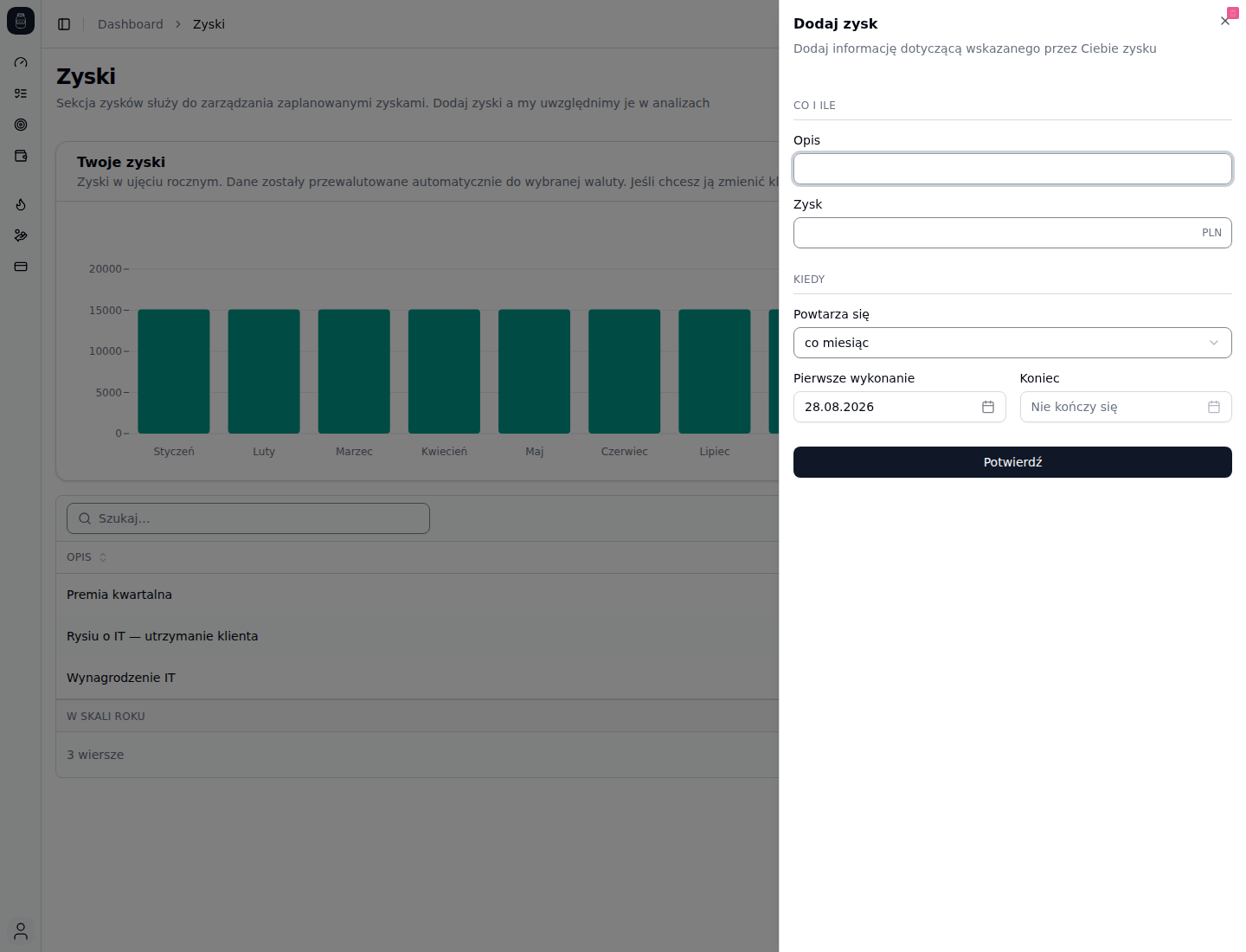Open calendar icon for Pierwsze wykonanie
This screenshot has width=1246, height=952.
988,407
